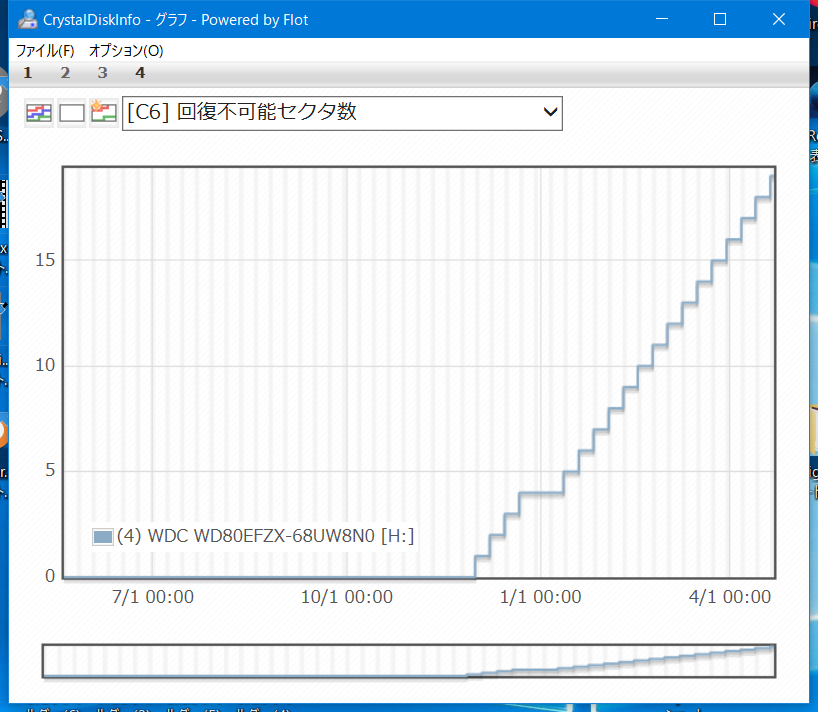The height and width of the screenshot is (712, 818).
Task: Click the overview strip below the graph
Action: click(x=408, y=661)
